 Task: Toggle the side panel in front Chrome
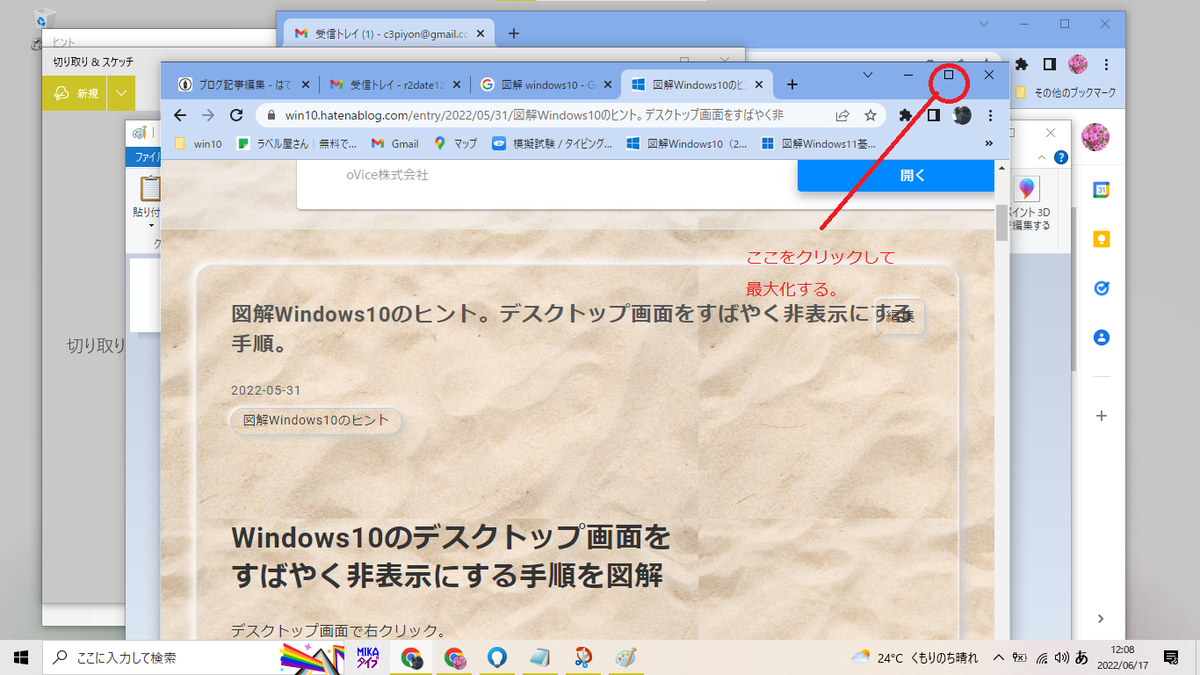[933, 115]
